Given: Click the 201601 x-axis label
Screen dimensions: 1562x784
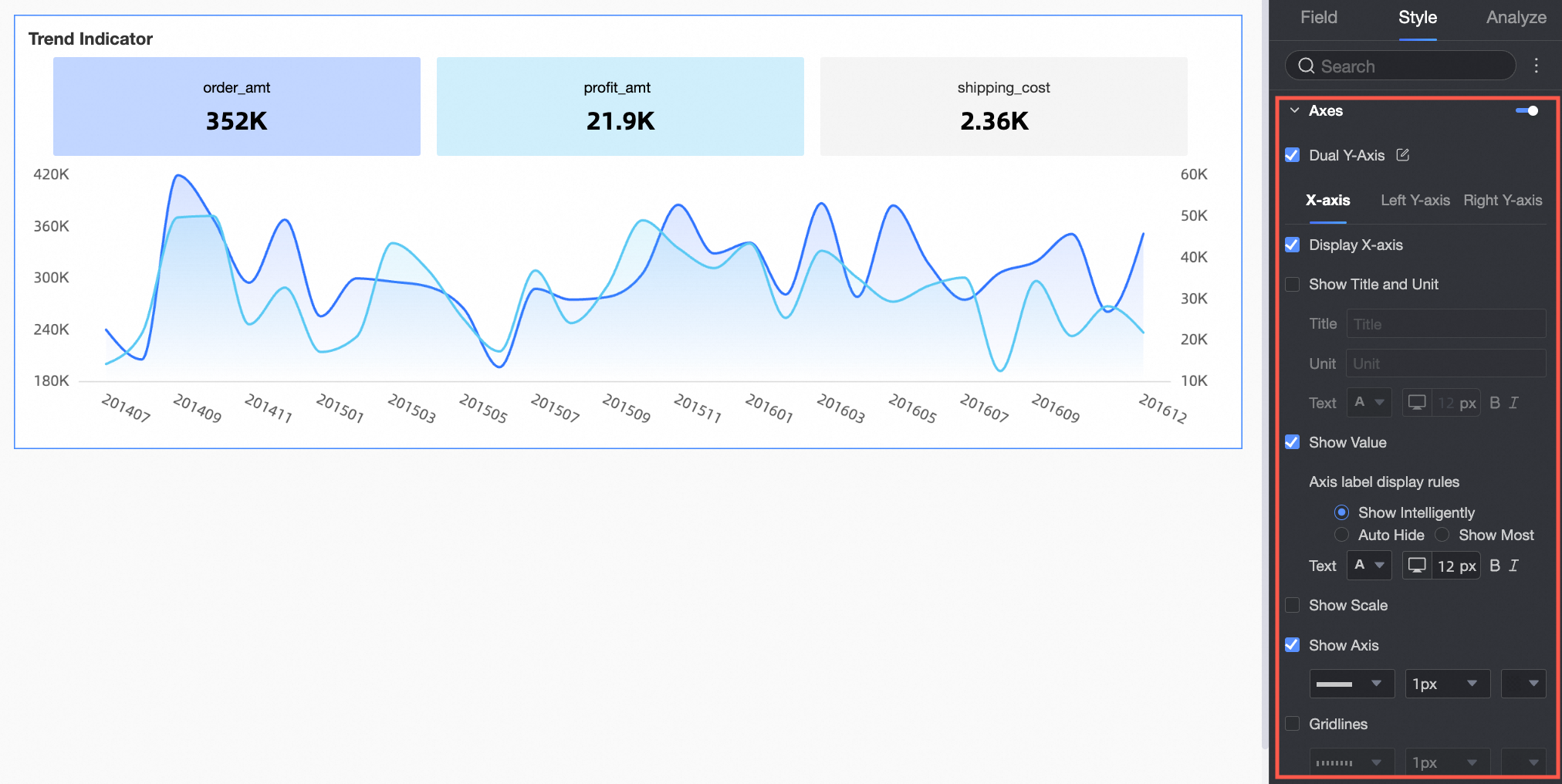Looking at the screenshot, I should [x=769, y=408].
